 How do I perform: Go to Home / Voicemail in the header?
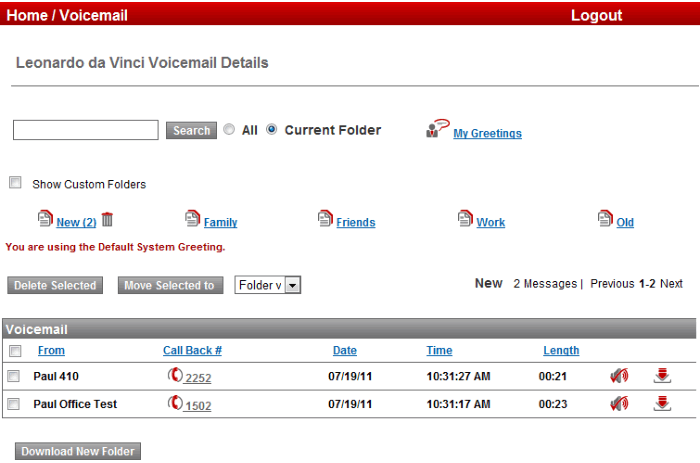[x=67, y=15]
